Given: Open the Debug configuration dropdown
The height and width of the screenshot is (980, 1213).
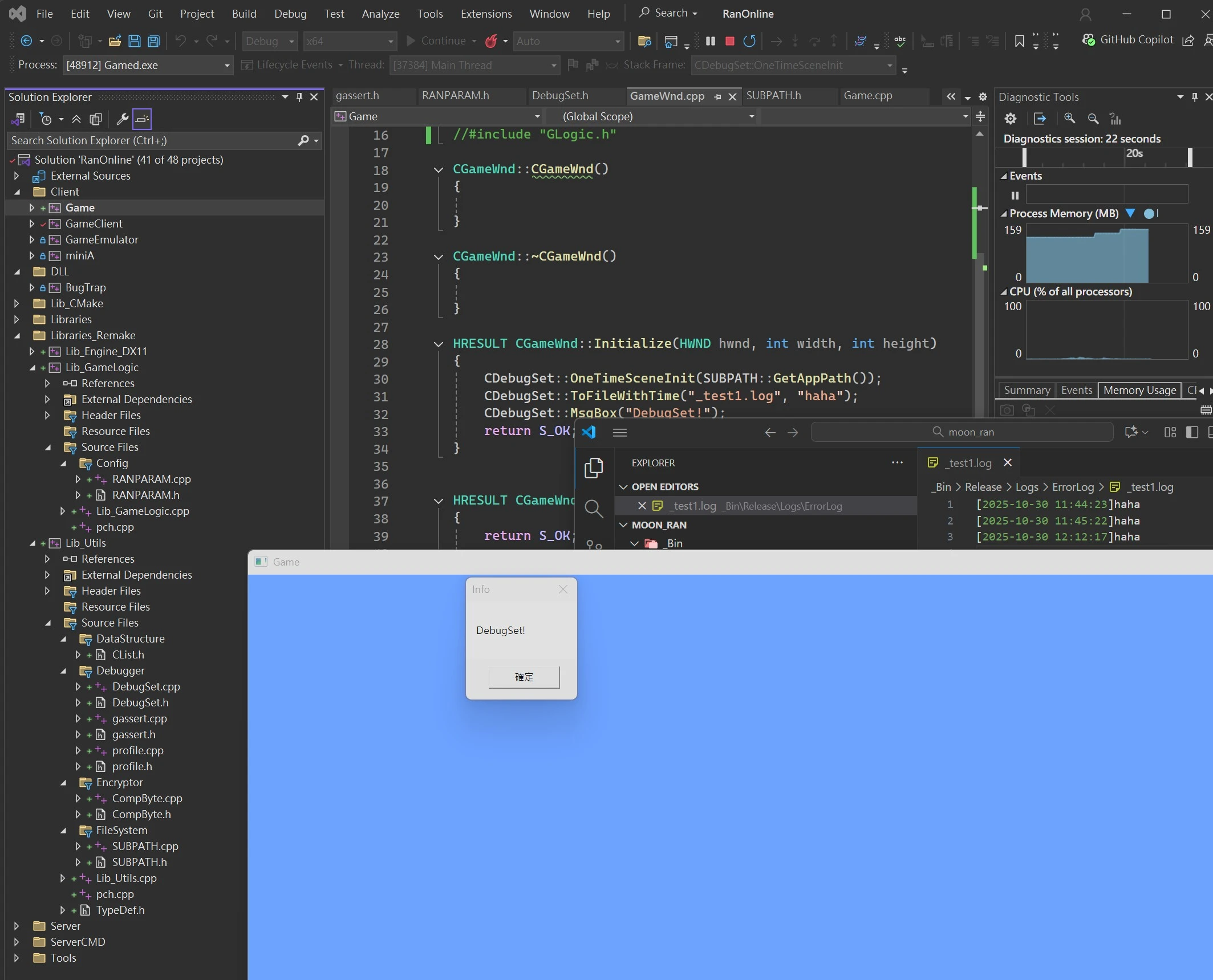Looking at the screenshot, I should coord(270,41).
